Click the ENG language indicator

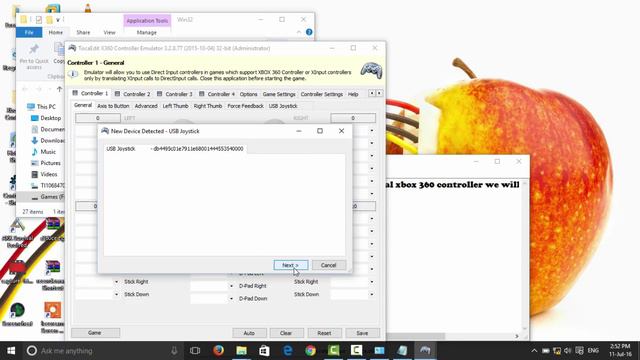tap(593, 351)
